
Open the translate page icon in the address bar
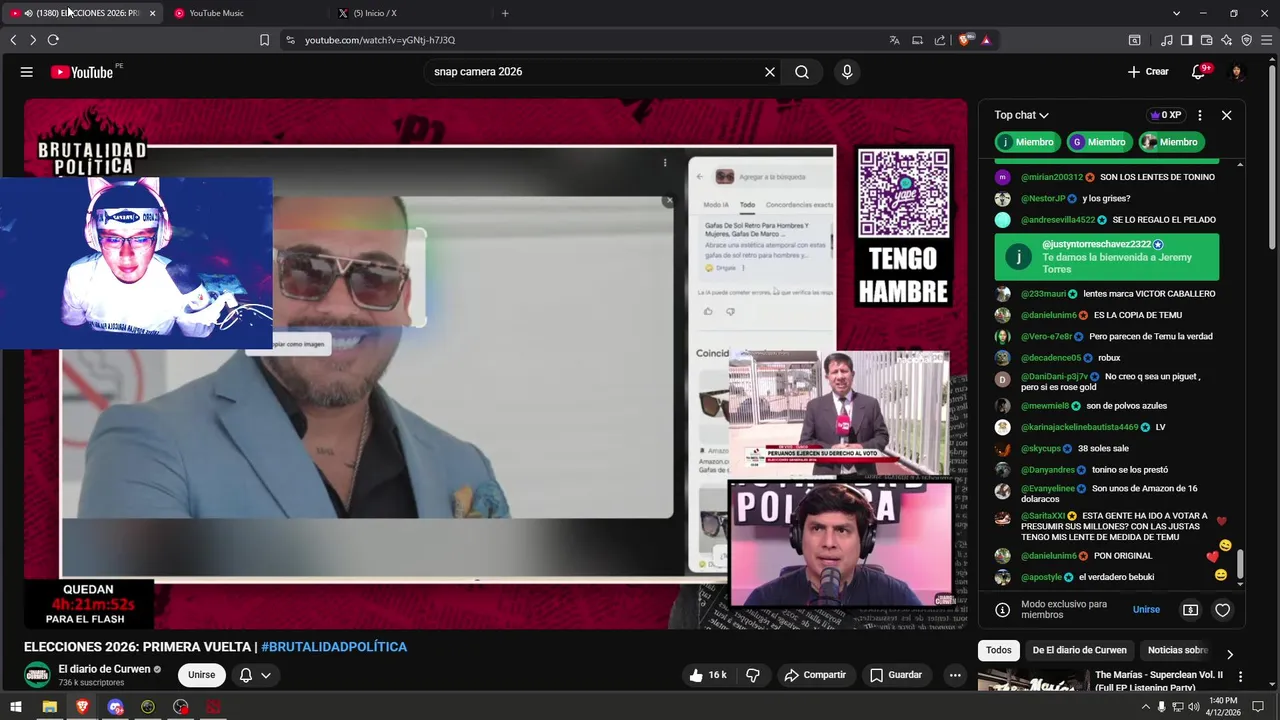[895, 40]
